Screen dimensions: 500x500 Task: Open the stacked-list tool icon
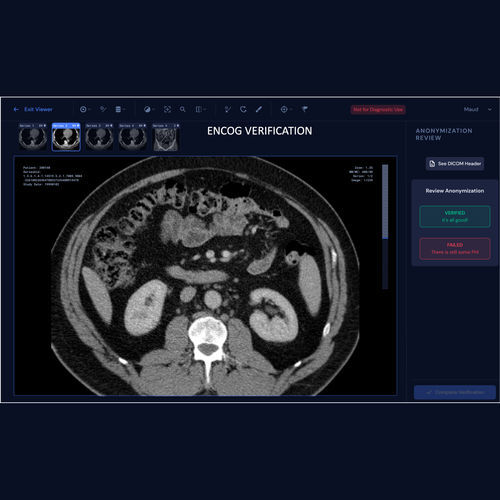118,109
